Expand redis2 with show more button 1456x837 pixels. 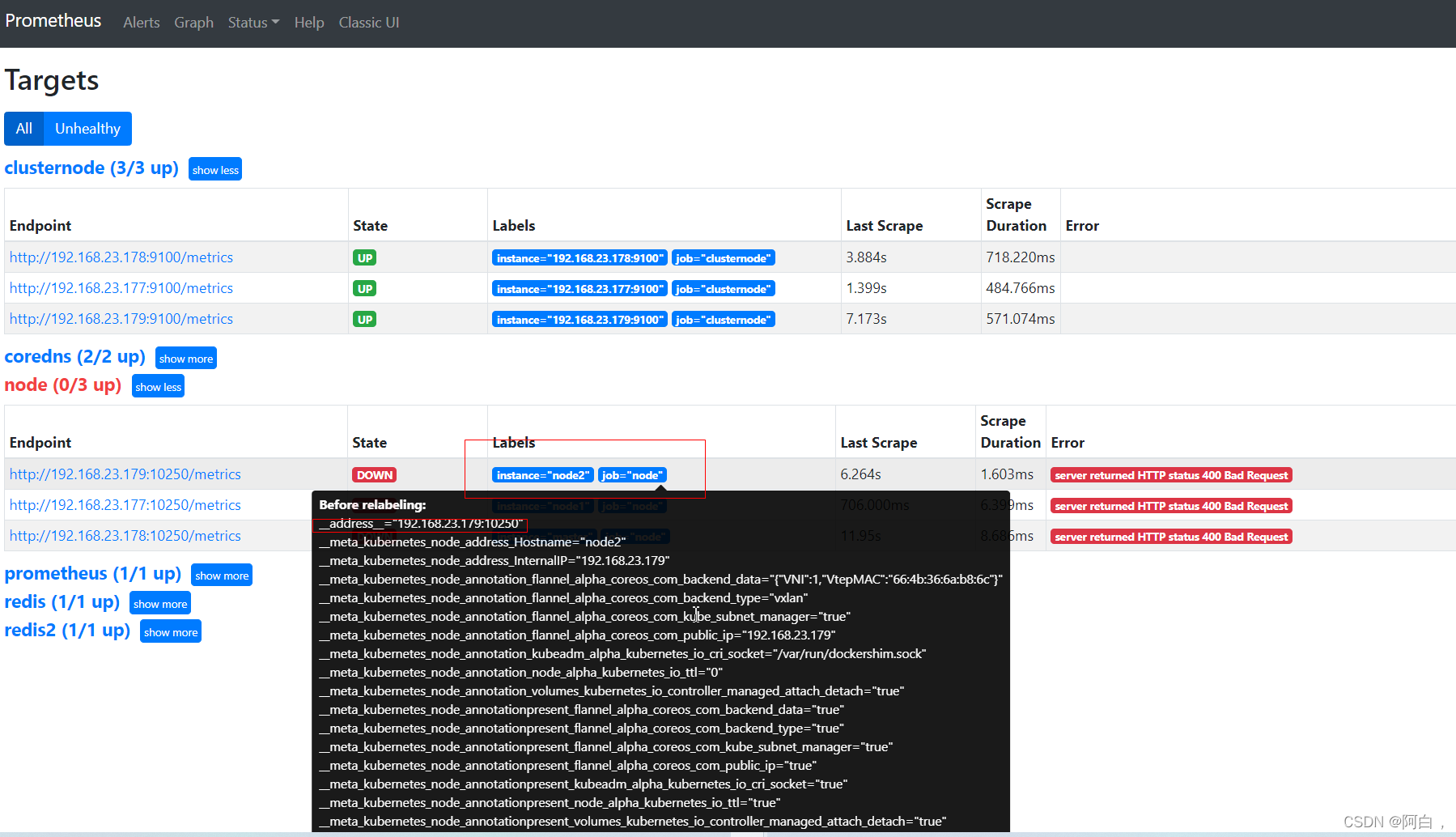pyautogui.click(x=171, y=631)
